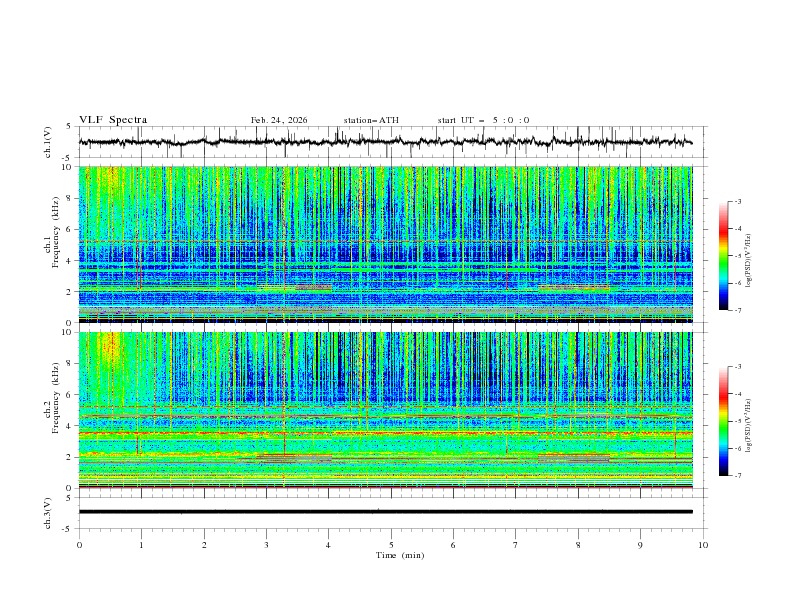Viewport: 792px width, 612px height.
Task: Click the "-7" label on ch.2 color bar
Action: pos(738,476)
